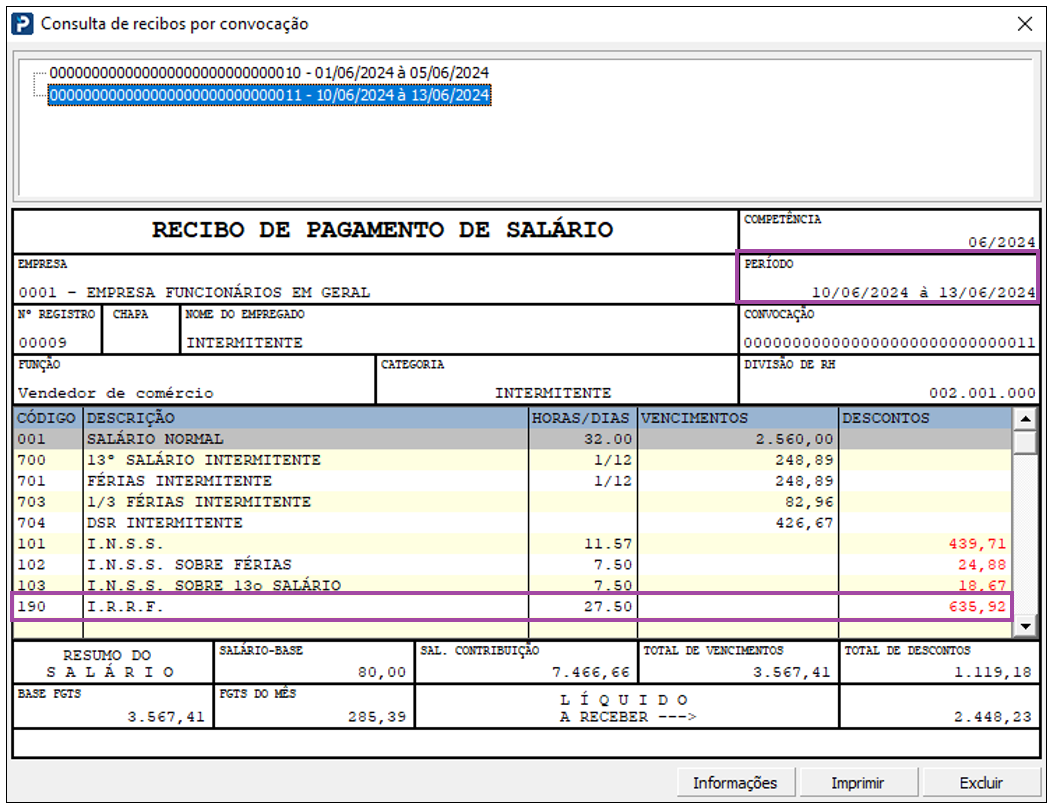1055x809 pixels.
Task: Click the 439,71 discount value
Action: [x=977, y=544]
